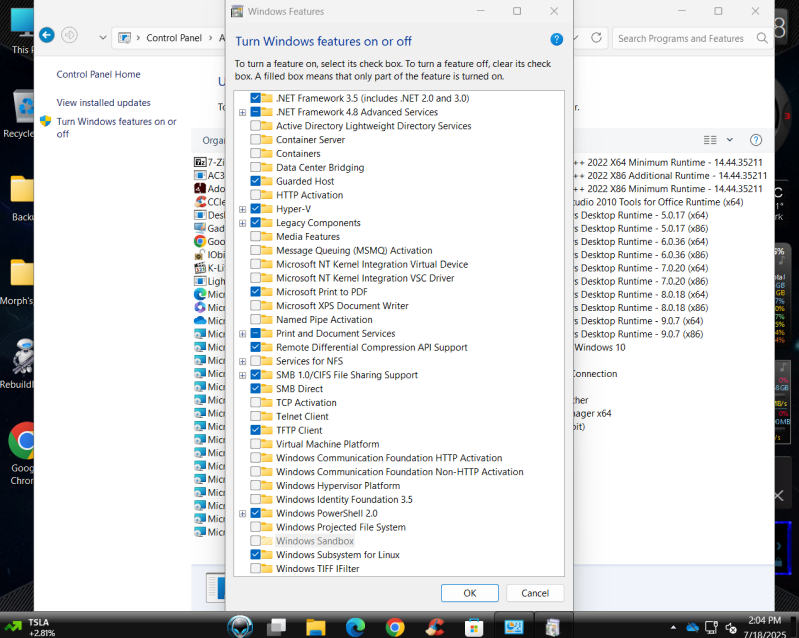Select the Windows Sandbox row

(315, 541)
